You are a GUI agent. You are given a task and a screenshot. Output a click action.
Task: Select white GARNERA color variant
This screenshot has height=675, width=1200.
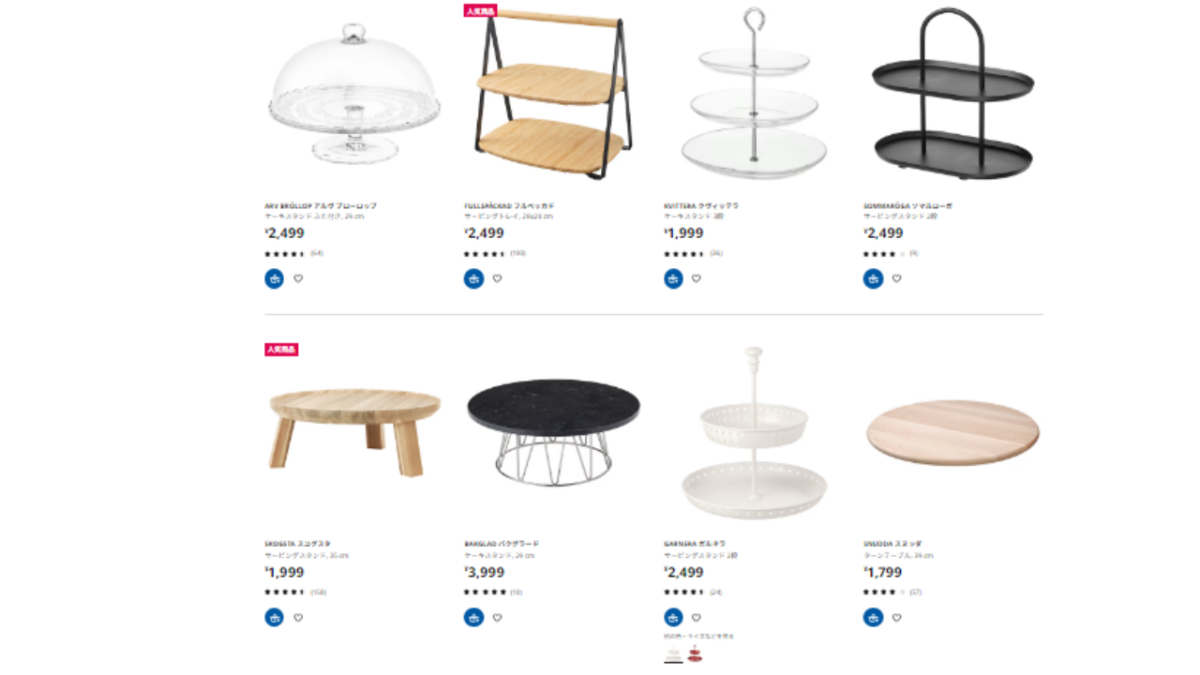673,656
